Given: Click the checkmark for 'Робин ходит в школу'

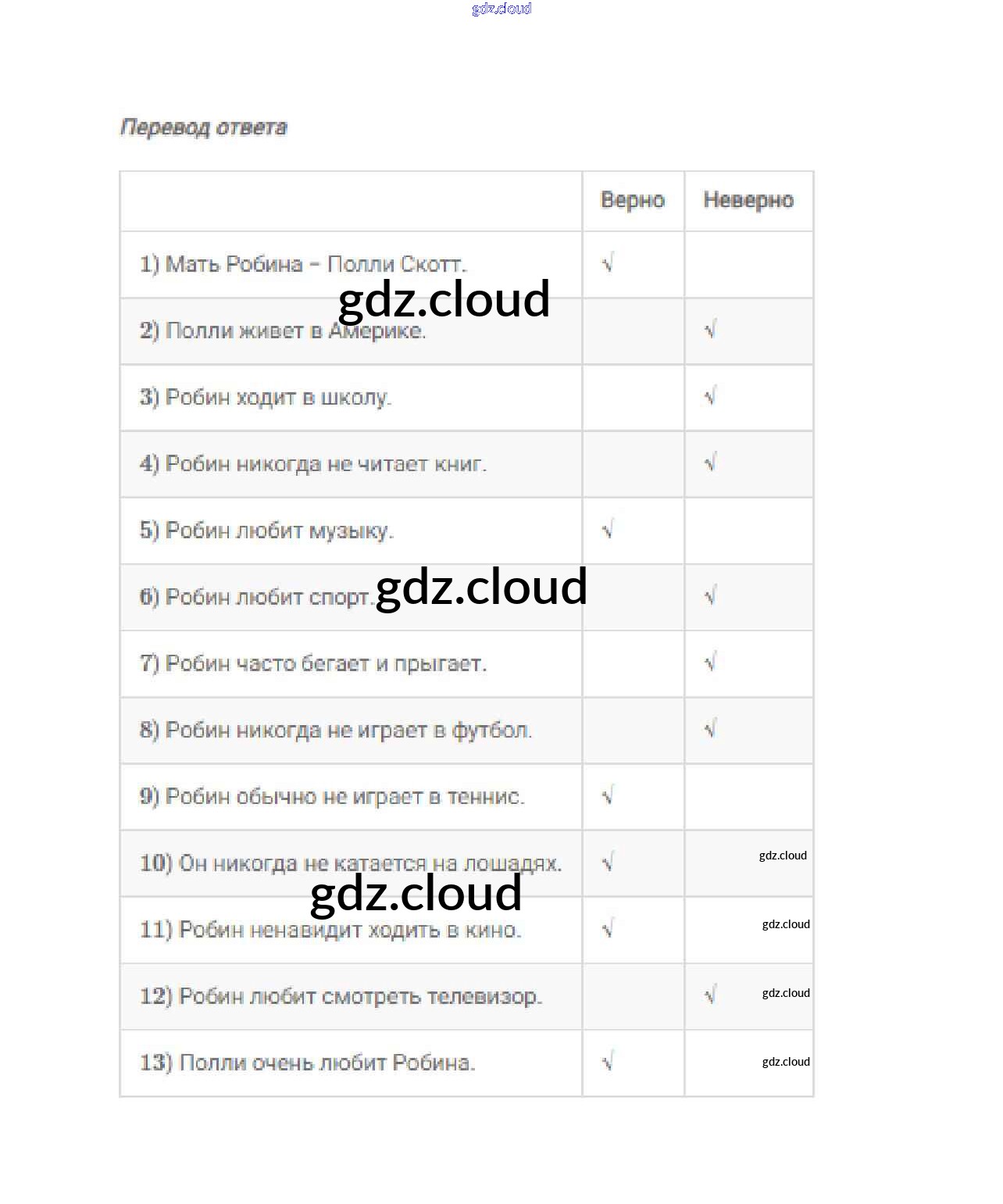Looking at the screenshot, I should [x=709, y=396].
